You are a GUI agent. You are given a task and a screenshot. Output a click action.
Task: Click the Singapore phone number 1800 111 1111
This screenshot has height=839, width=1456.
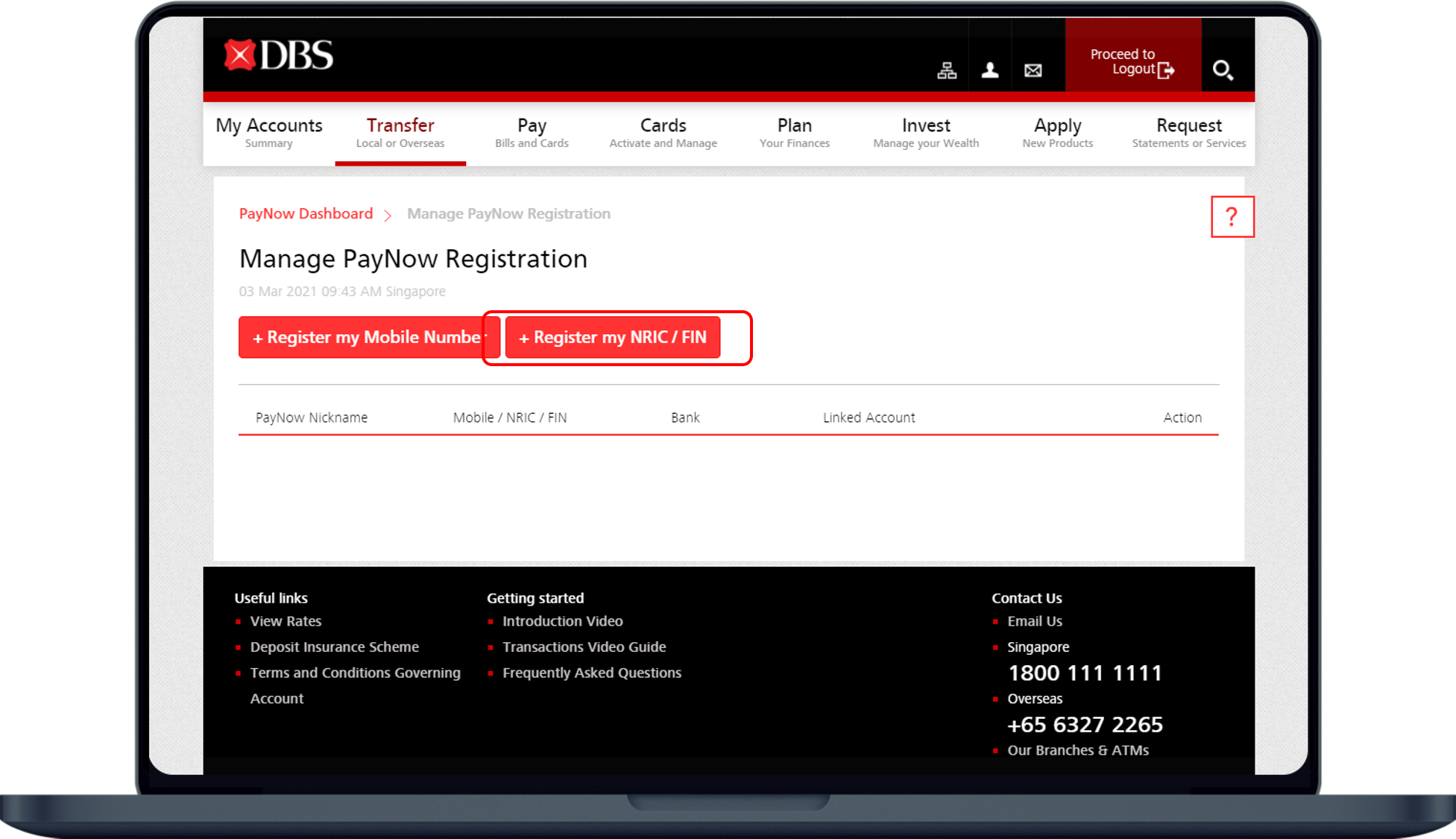(x=1085, y=673)
